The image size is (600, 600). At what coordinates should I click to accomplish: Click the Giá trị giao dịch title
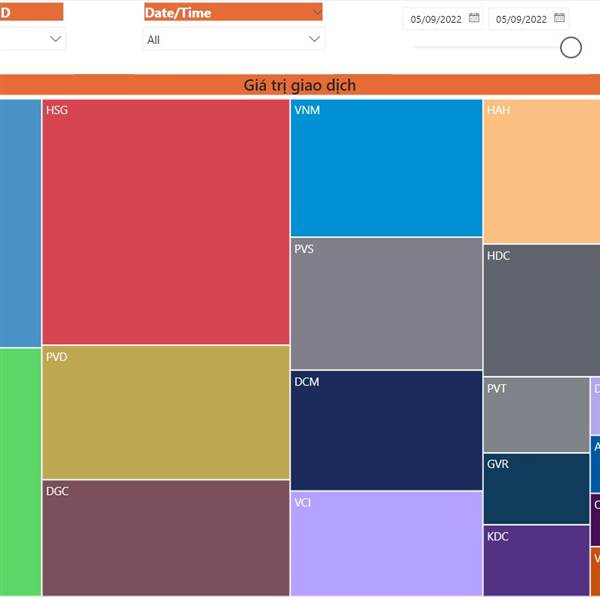pos(300,85)
